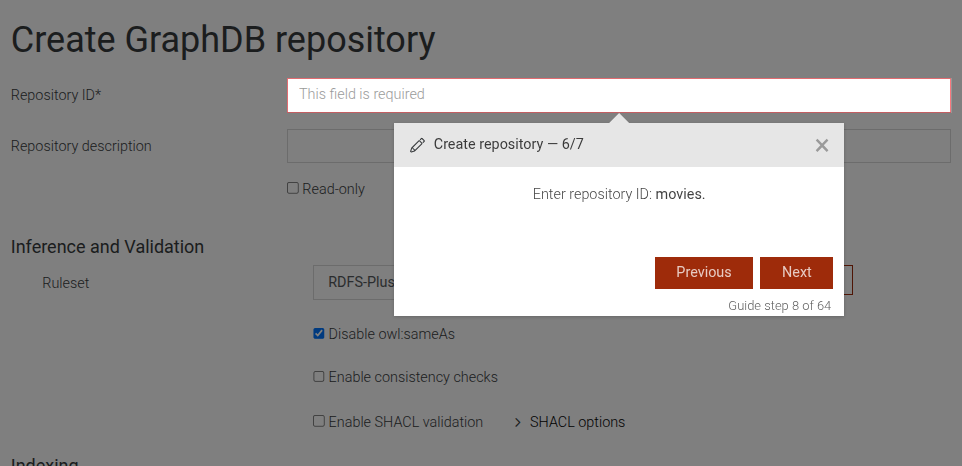Go back with the Previous button
Image resolution: width=962 pixels, height=466 pixels.
(x=703, y=272)
